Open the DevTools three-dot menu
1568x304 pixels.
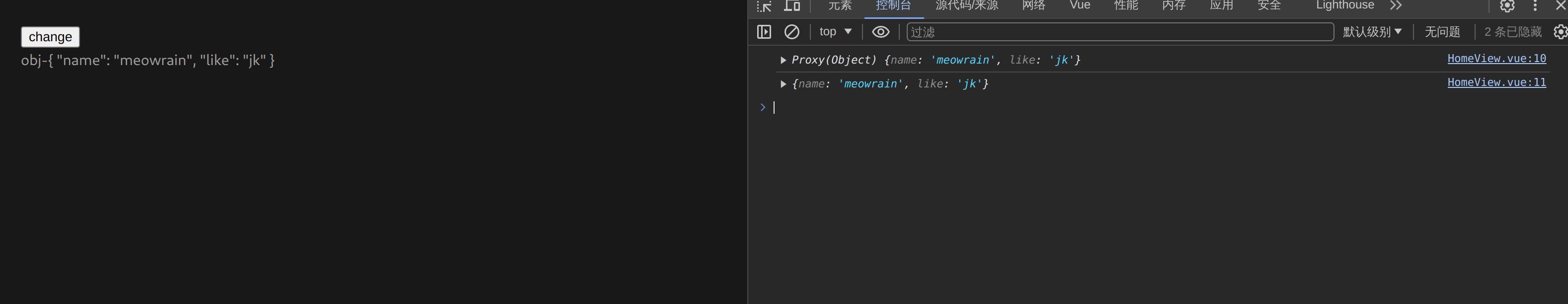point(1535,6)
